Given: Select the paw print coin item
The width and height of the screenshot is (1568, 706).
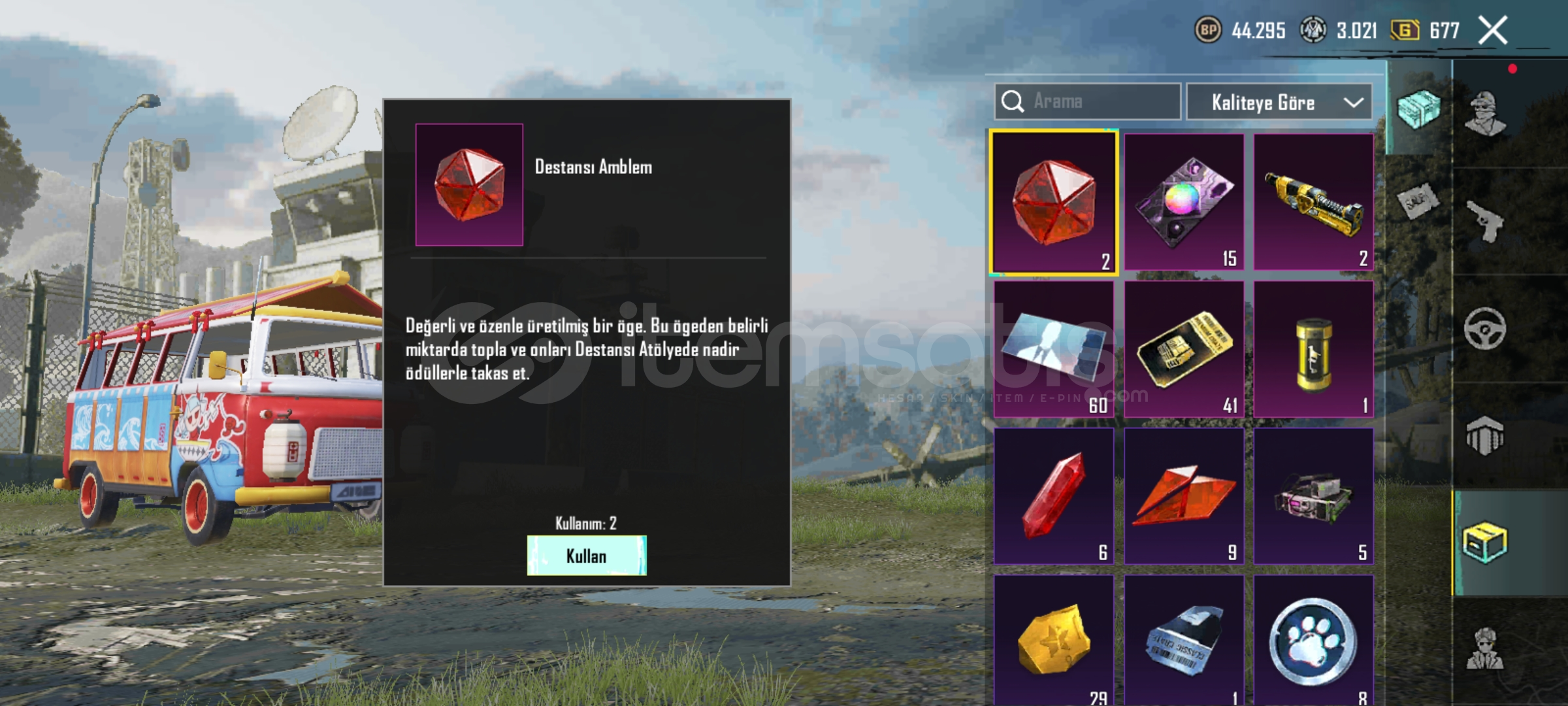Looking at the screenshot, I should click(1313, 641).
